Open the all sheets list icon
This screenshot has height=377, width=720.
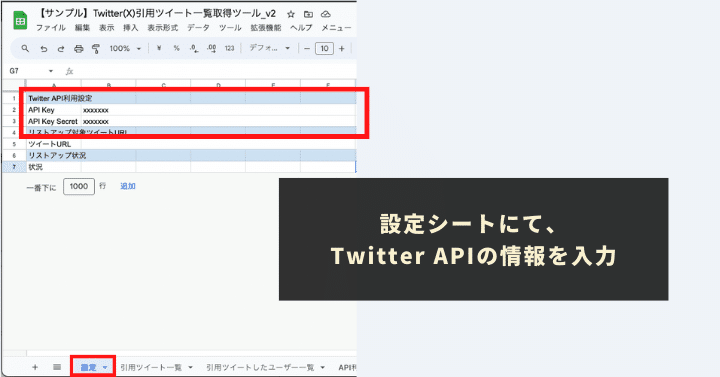pyautogui.click(x=57, y=367)
